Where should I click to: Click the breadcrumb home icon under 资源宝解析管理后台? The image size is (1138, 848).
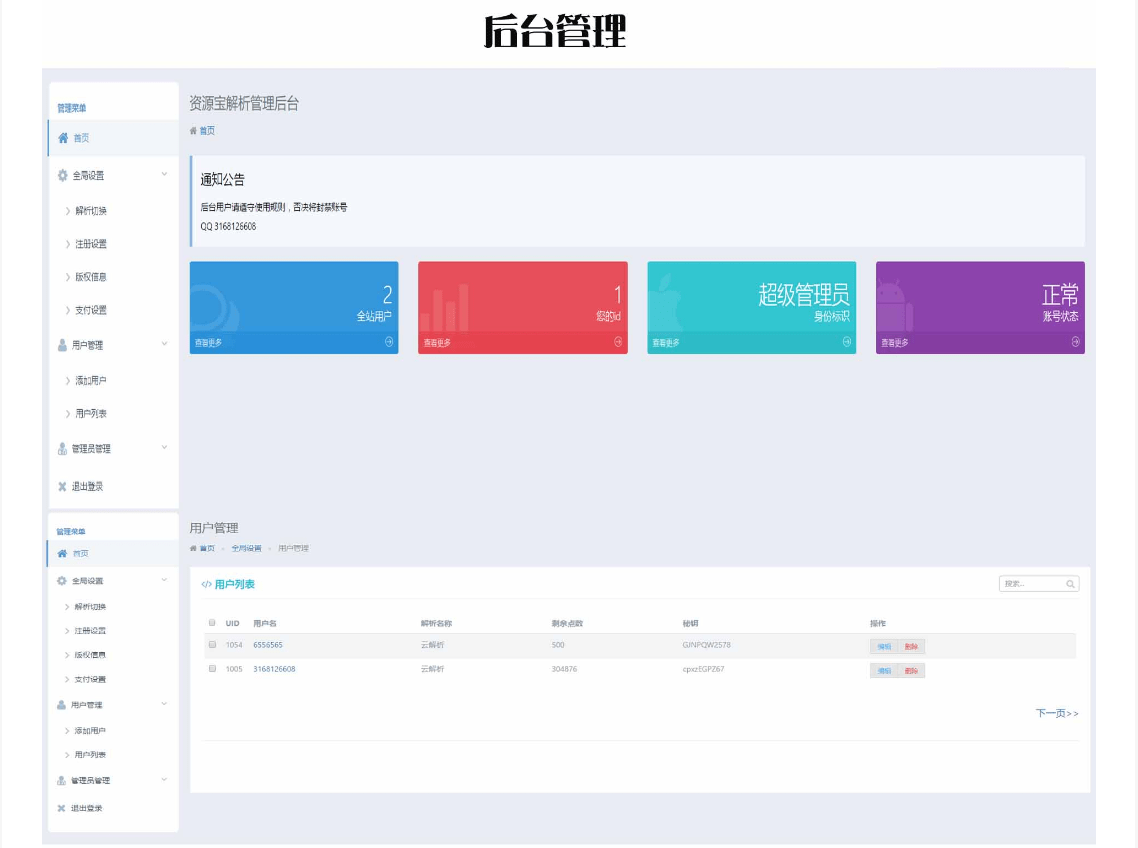[x=193, y=131]
